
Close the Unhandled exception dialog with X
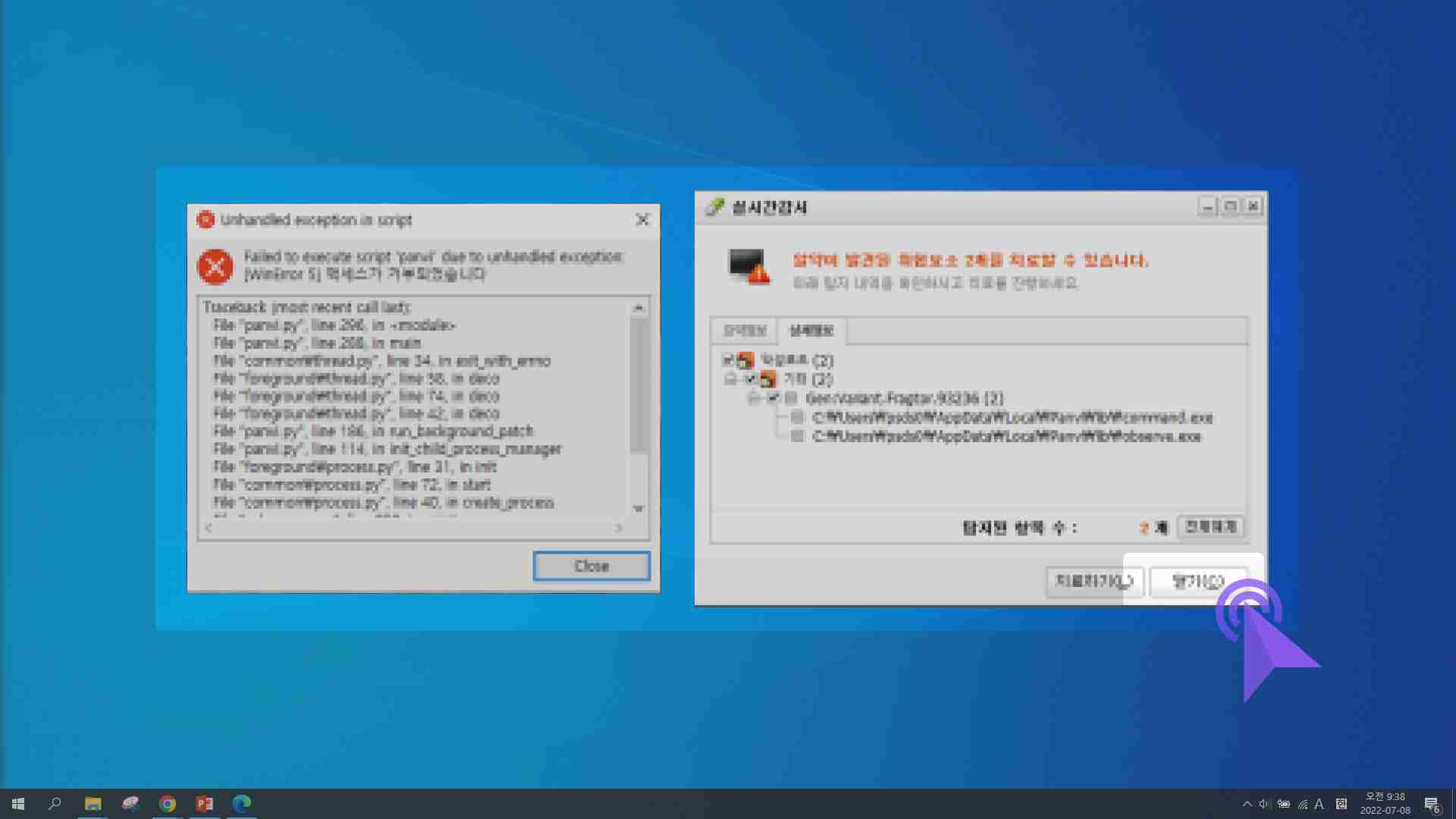point(642,220)
